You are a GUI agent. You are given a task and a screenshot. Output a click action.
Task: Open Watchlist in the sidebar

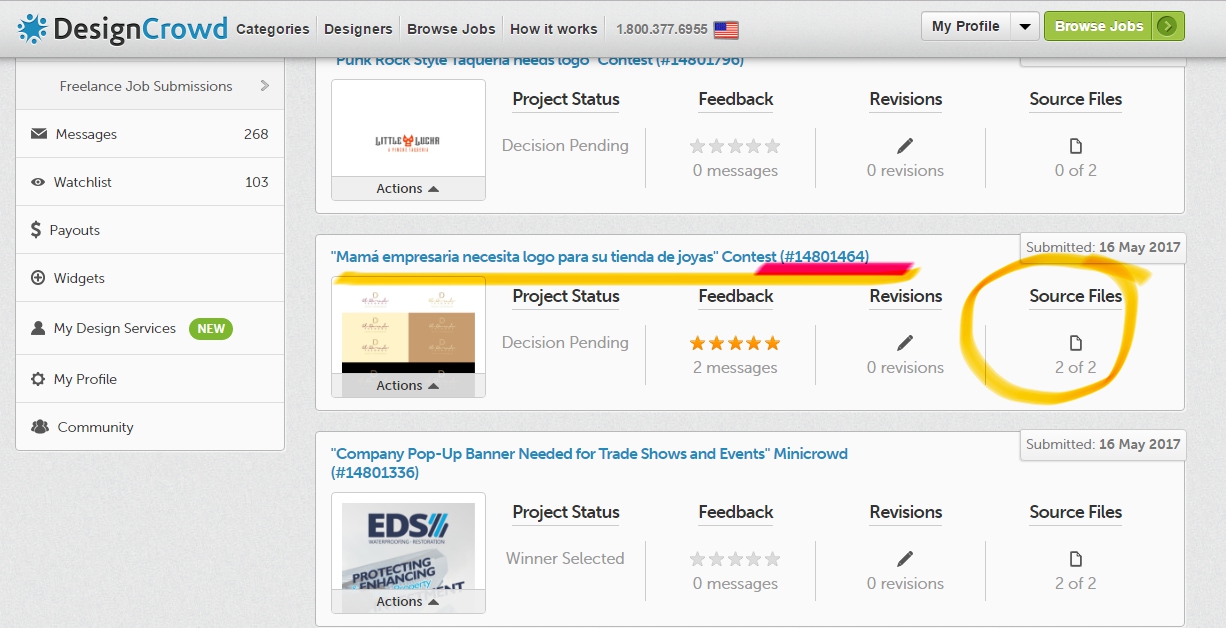(x=150, y=182)
